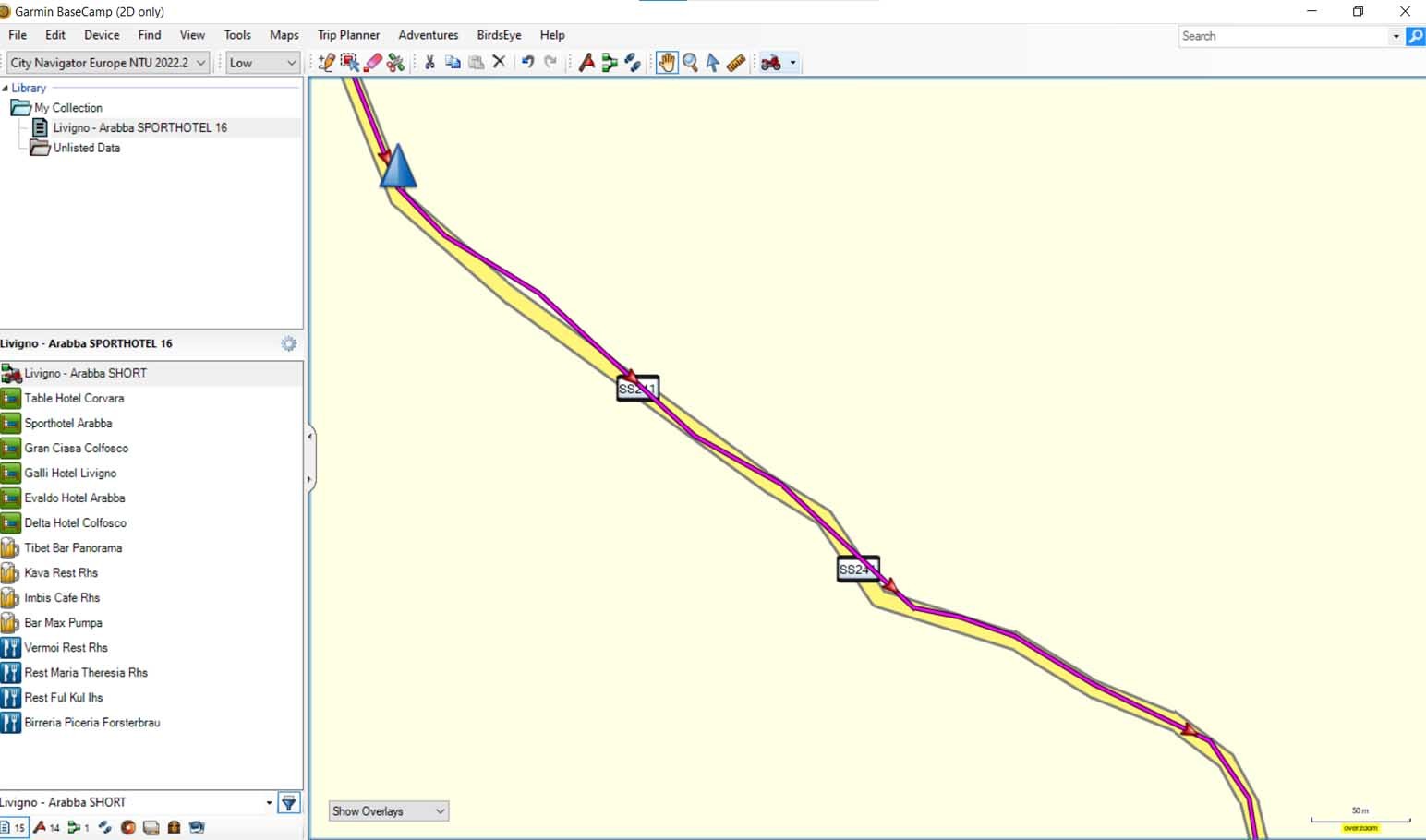Toggle the filter funnel button

(289, 803)
